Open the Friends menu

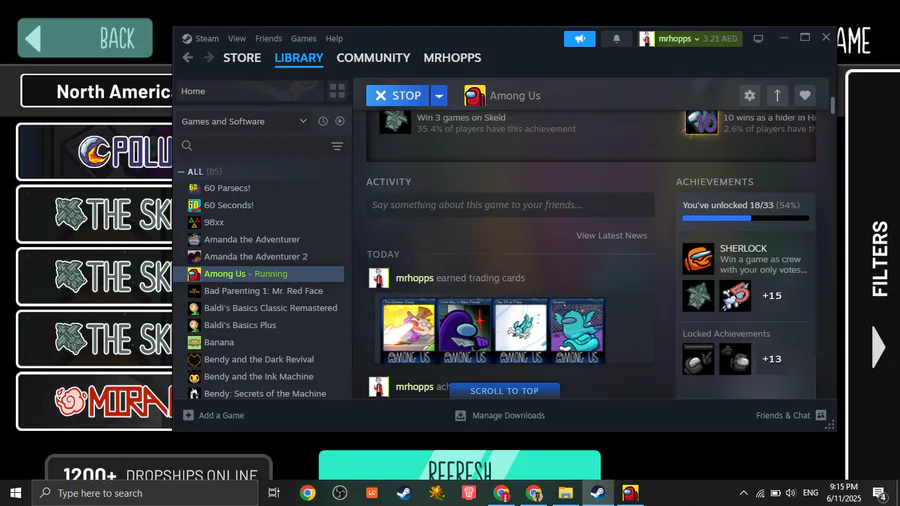[x=268, y=38]
